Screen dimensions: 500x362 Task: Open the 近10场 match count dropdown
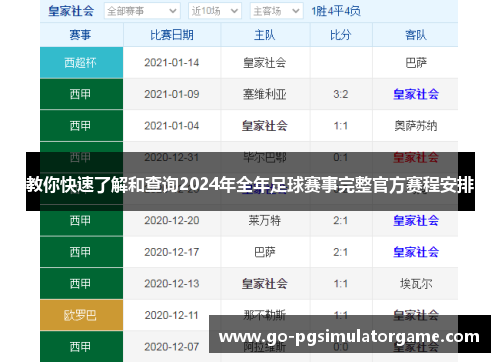pos(215,11)
